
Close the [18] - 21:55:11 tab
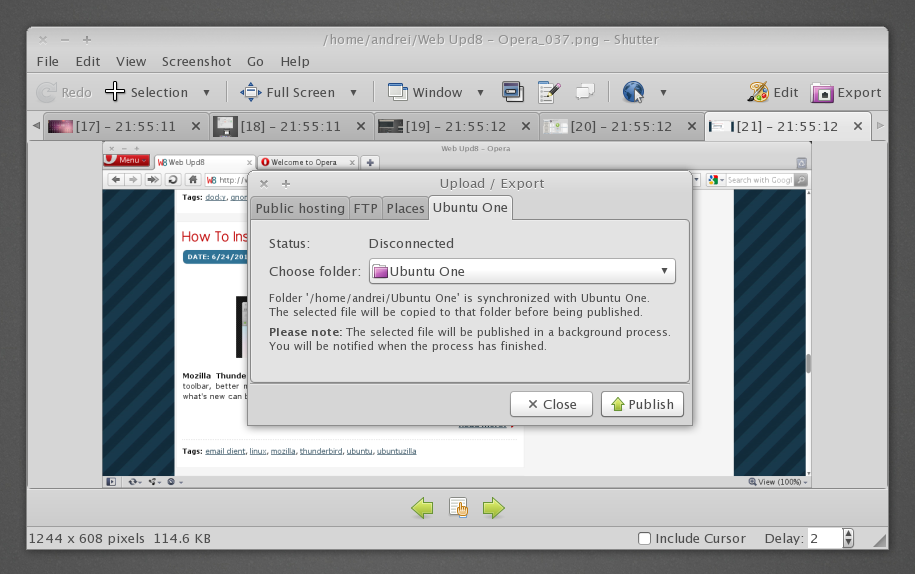(x=361, y=126)
